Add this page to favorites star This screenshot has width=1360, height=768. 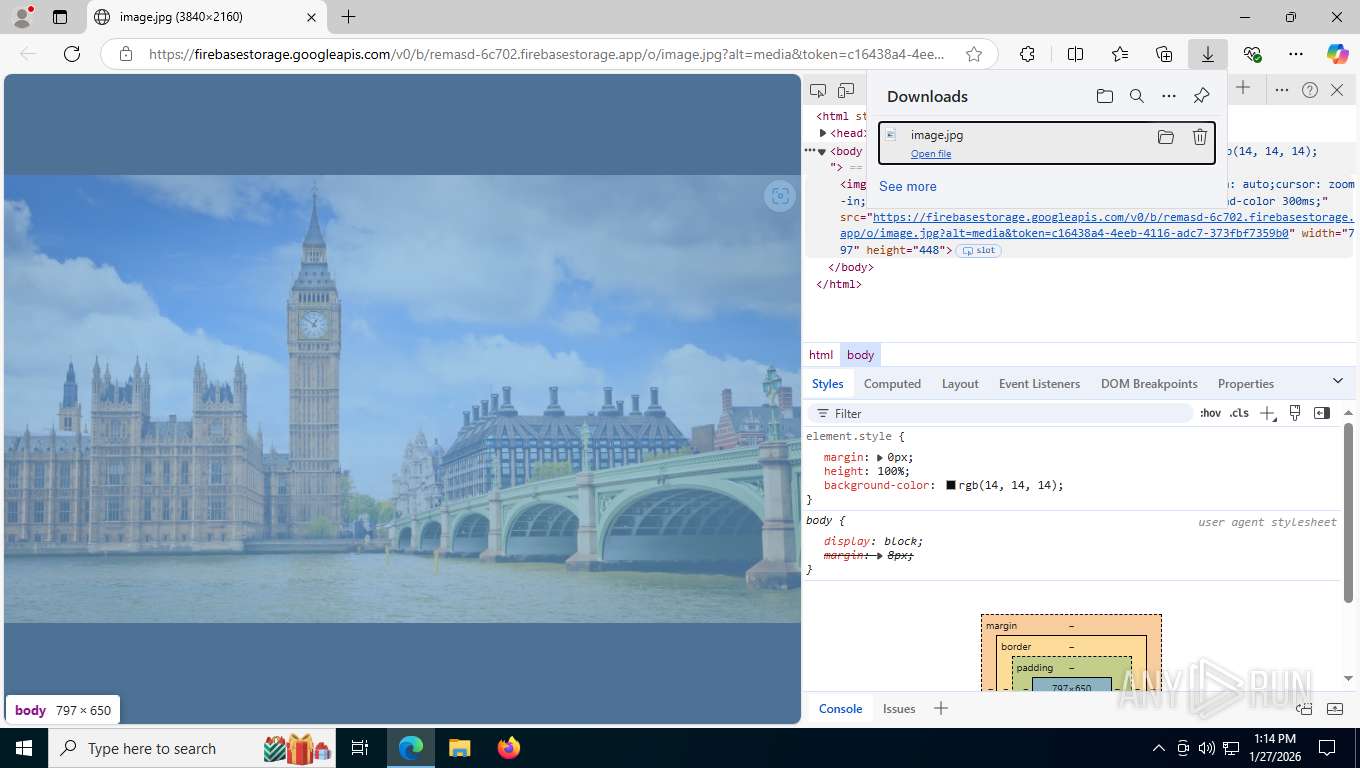(974, 54)
